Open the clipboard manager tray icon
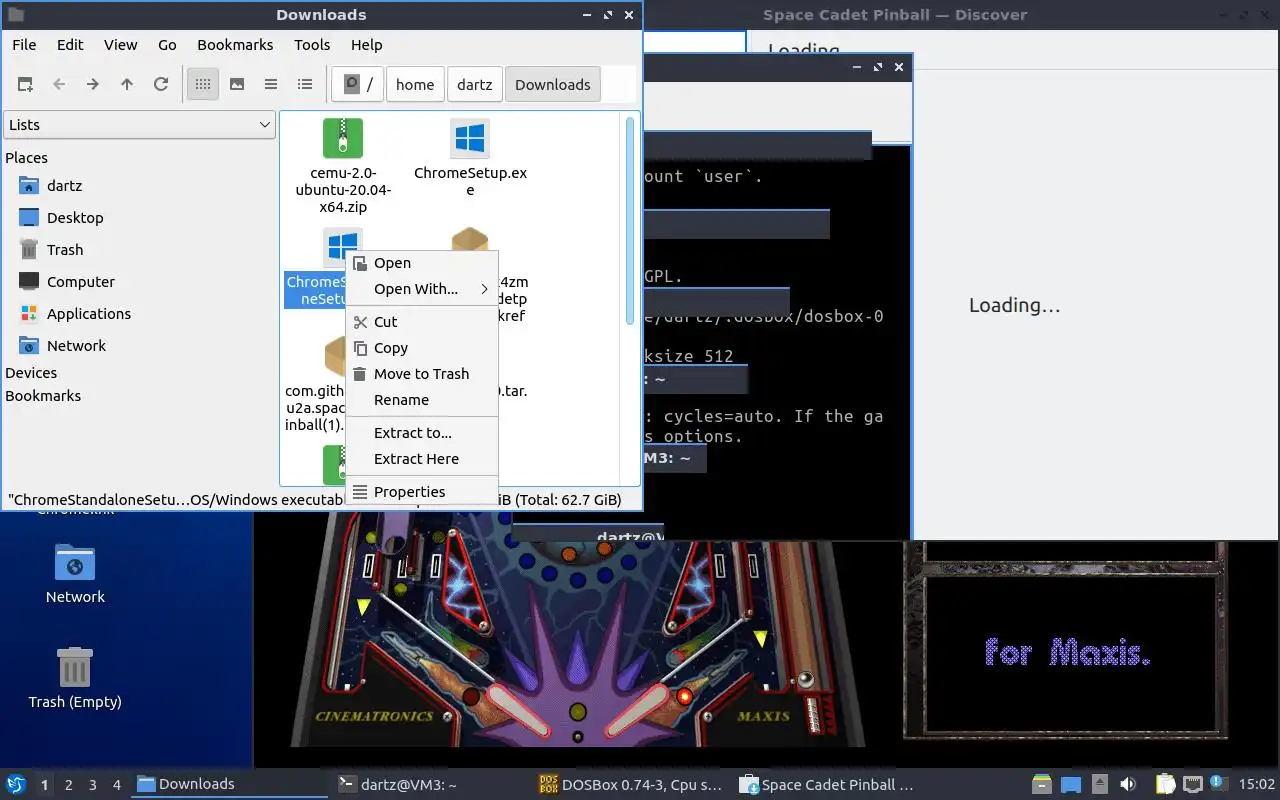This screenshot has width=1280, height=800. 1166,785
